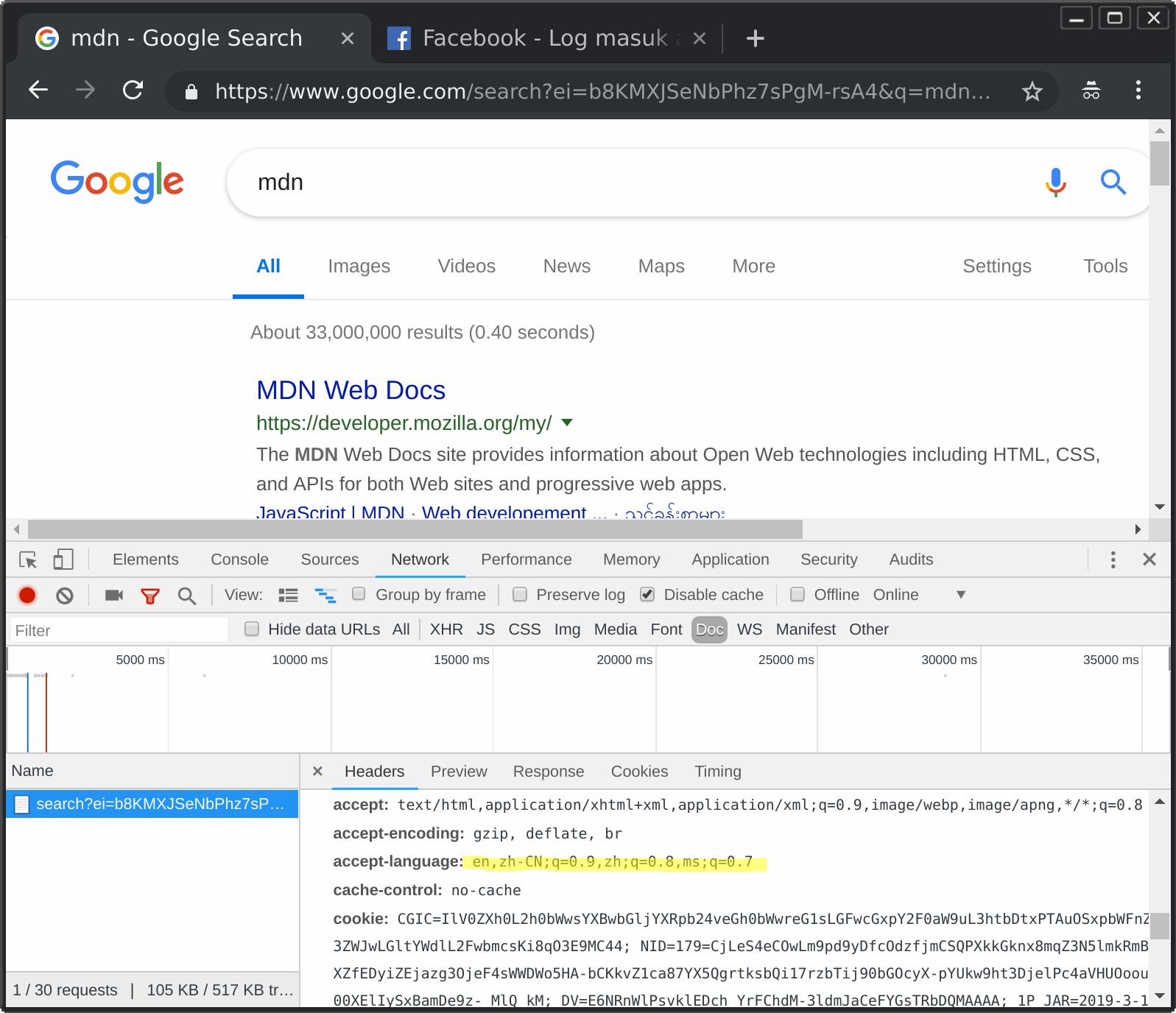Filter requests by Img type
The height and width of the screenshot is (1013, 1176).
567,629
